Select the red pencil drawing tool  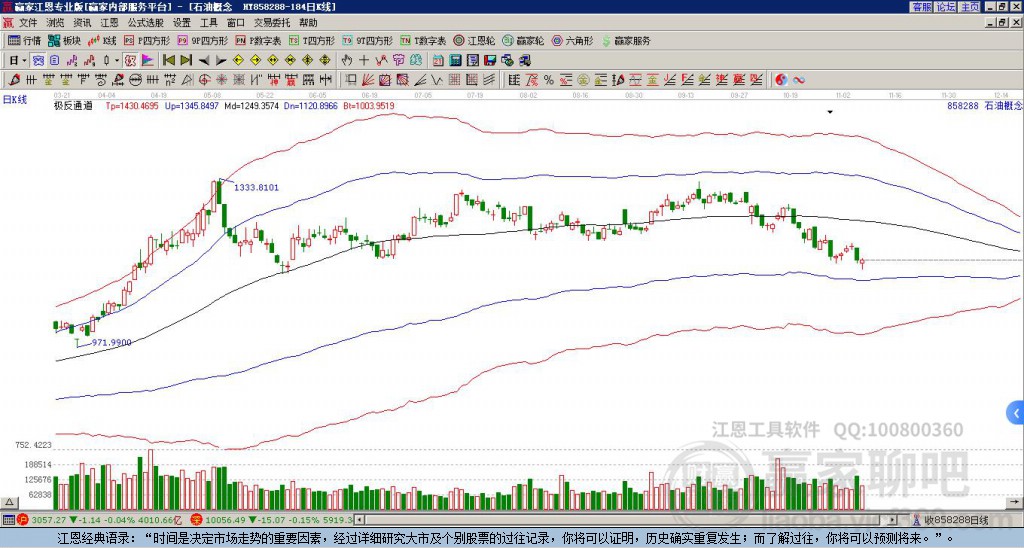(x=14, y=80)
